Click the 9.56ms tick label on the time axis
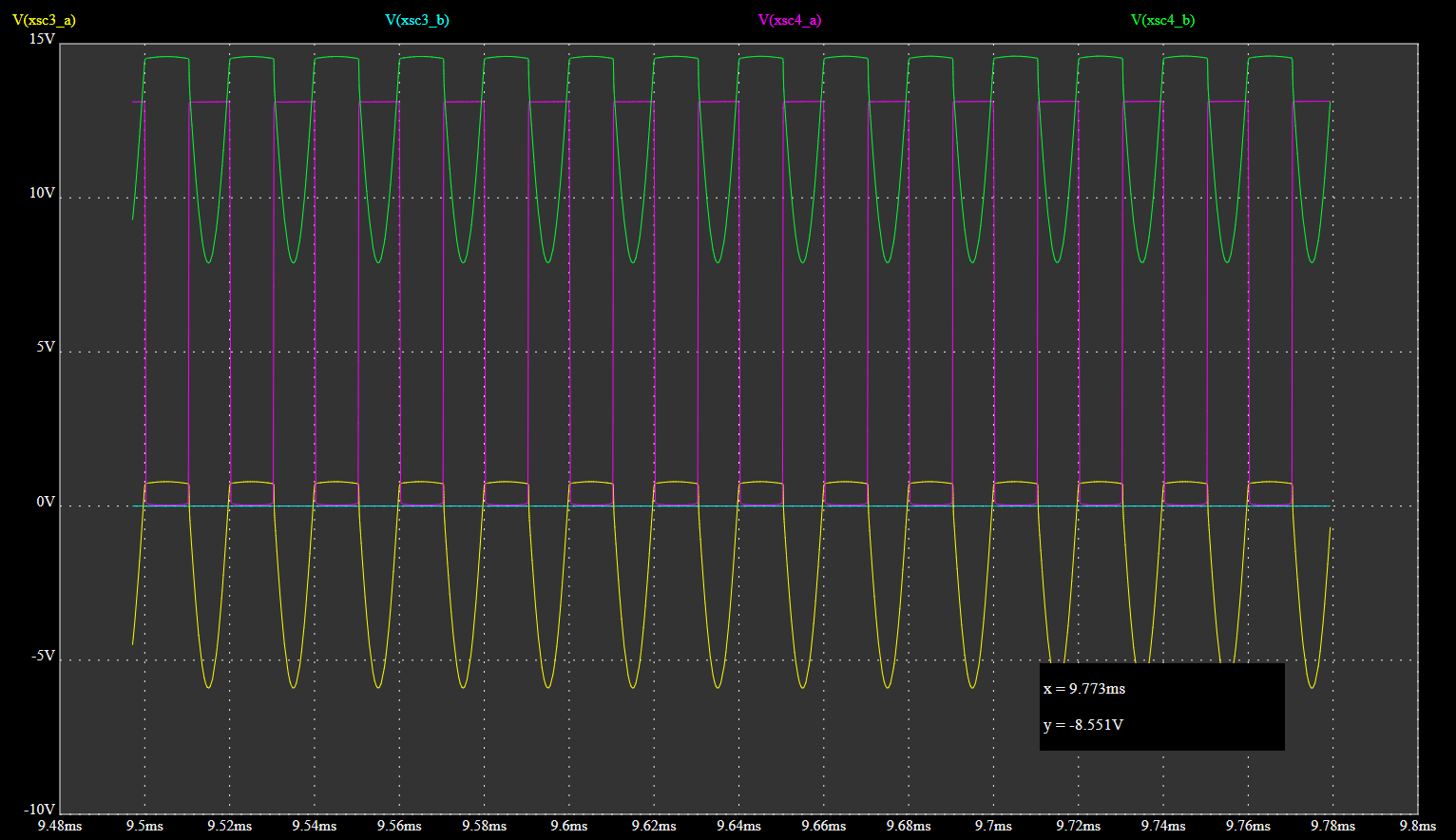The height and width of the screenshot is (840, 1456). click(x=398, y=826)
